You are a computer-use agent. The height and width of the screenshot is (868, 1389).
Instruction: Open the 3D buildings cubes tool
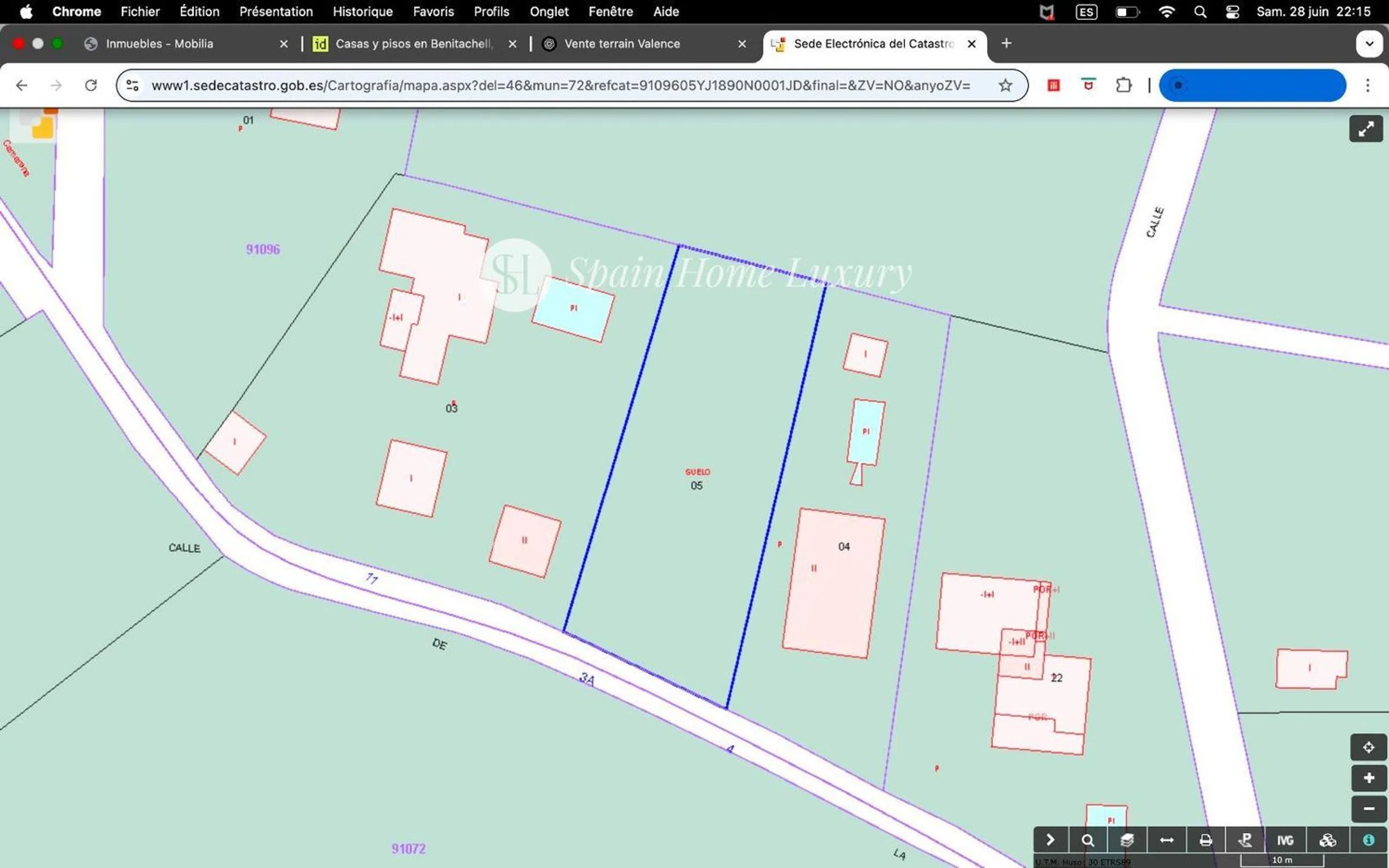coord(1327,840)
